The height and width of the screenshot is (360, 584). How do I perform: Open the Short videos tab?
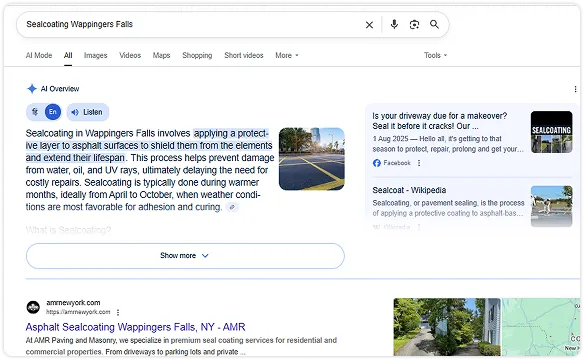tap(244, 55)
